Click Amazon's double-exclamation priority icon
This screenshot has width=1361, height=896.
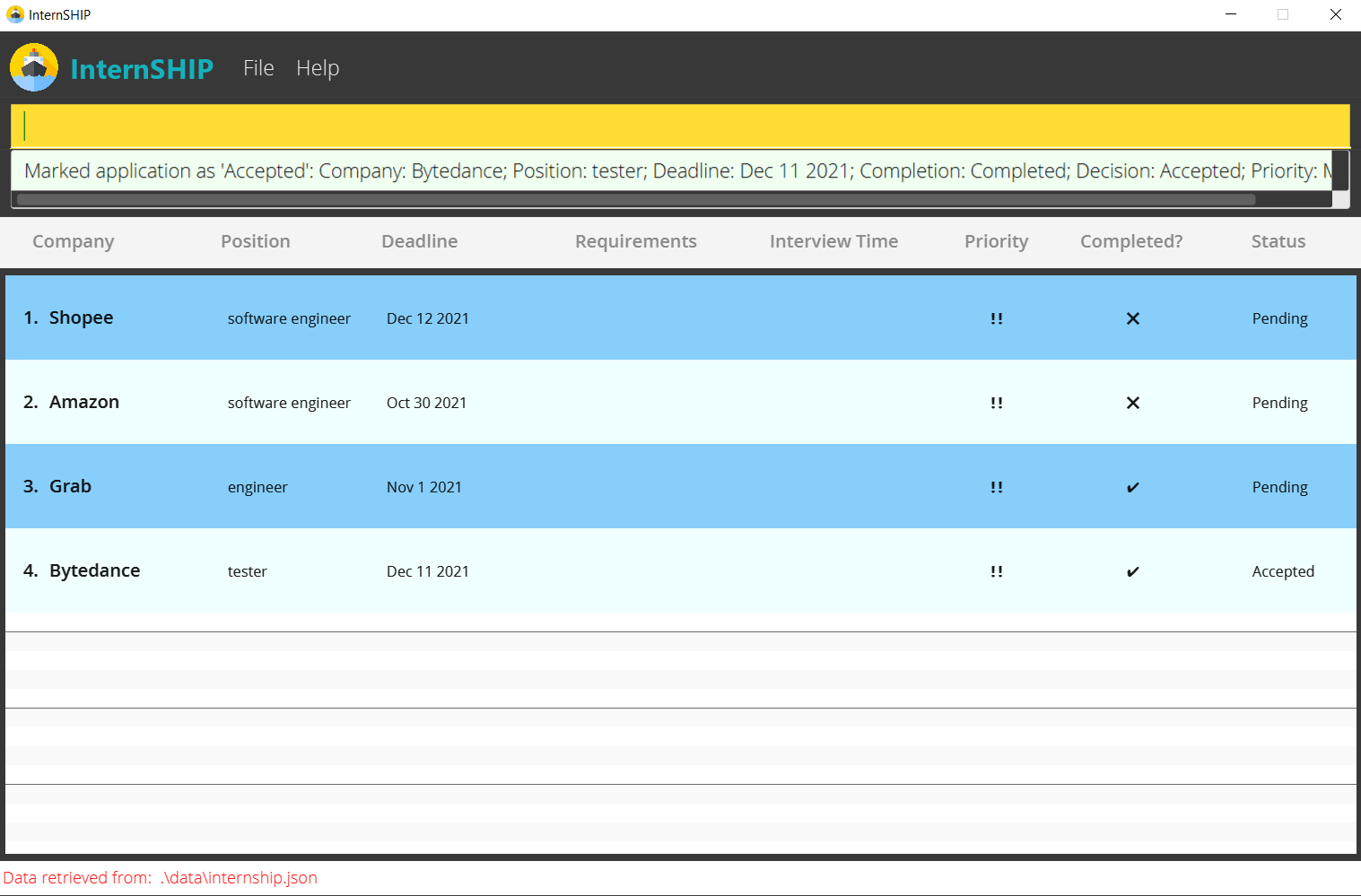tap(997, 403)
